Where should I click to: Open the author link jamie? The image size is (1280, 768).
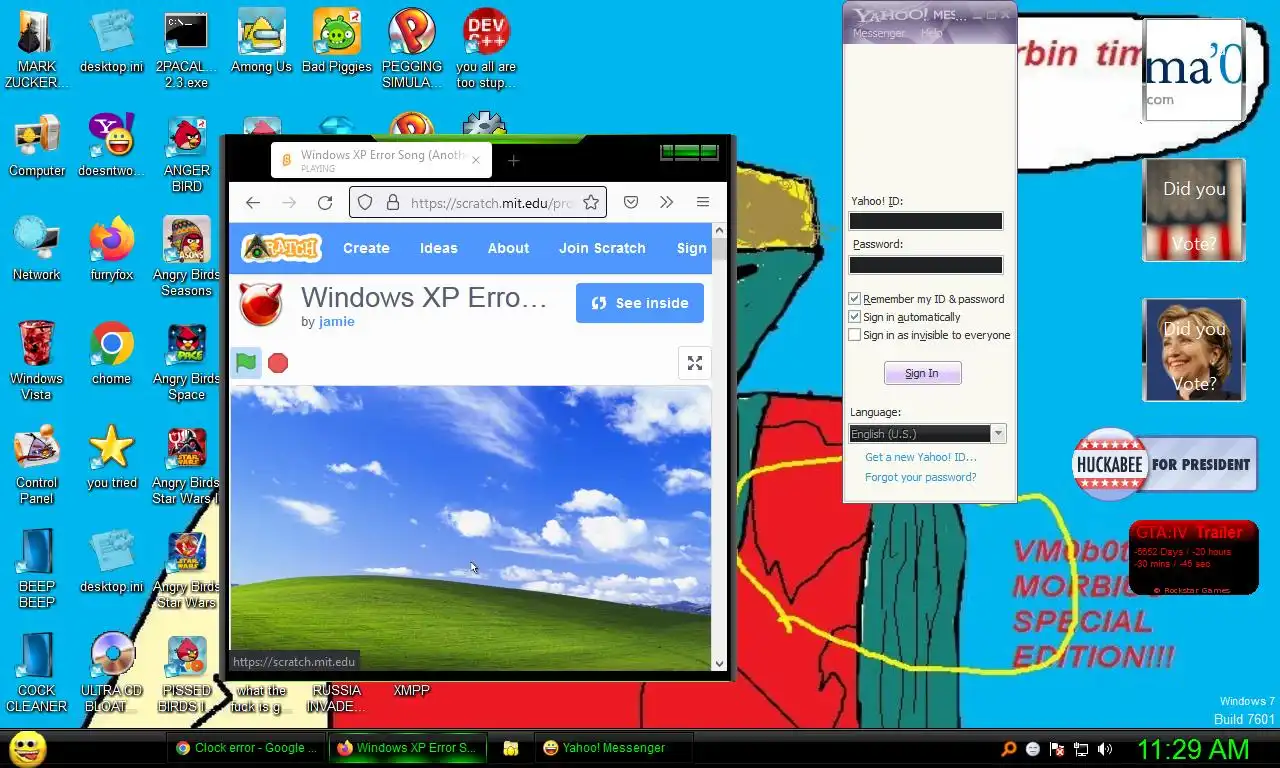[336, 321]
